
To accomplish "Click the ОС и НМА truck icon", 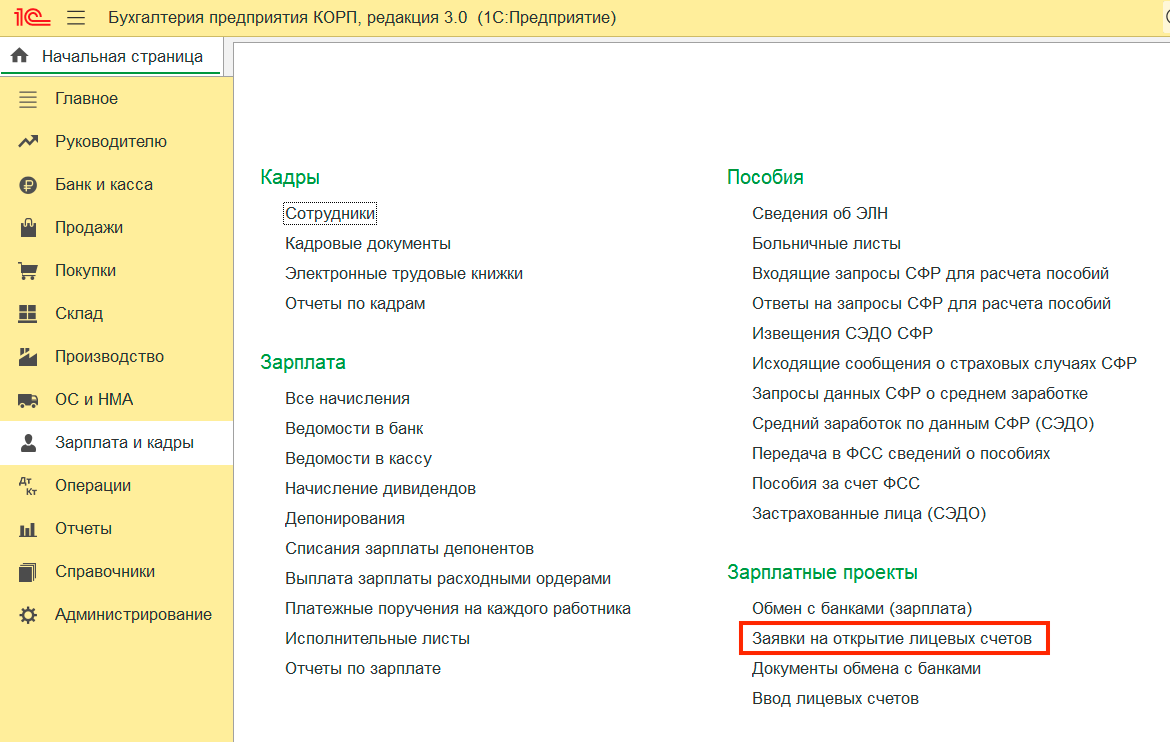I will [x=28, y=400].
